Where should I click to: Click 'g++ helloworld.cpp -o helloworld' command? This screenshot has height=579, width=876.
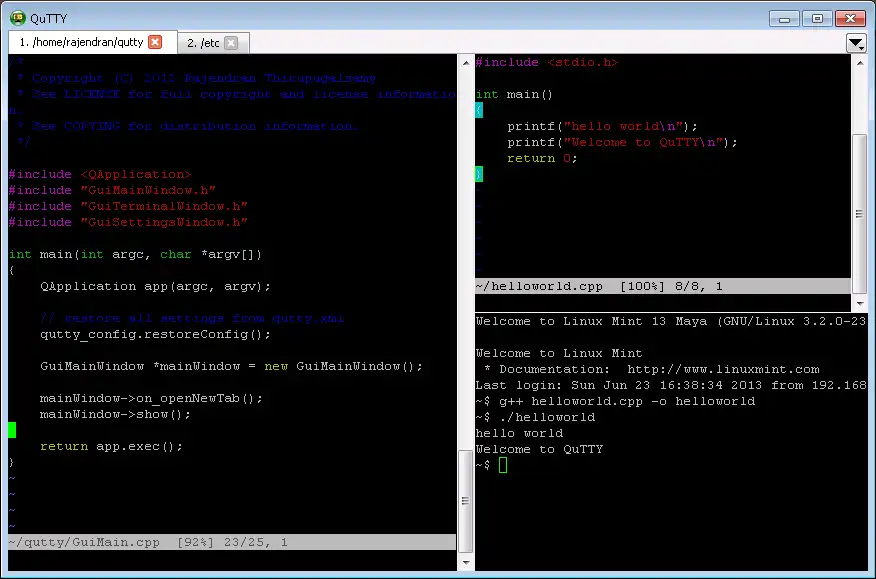[x=627, y=401]
